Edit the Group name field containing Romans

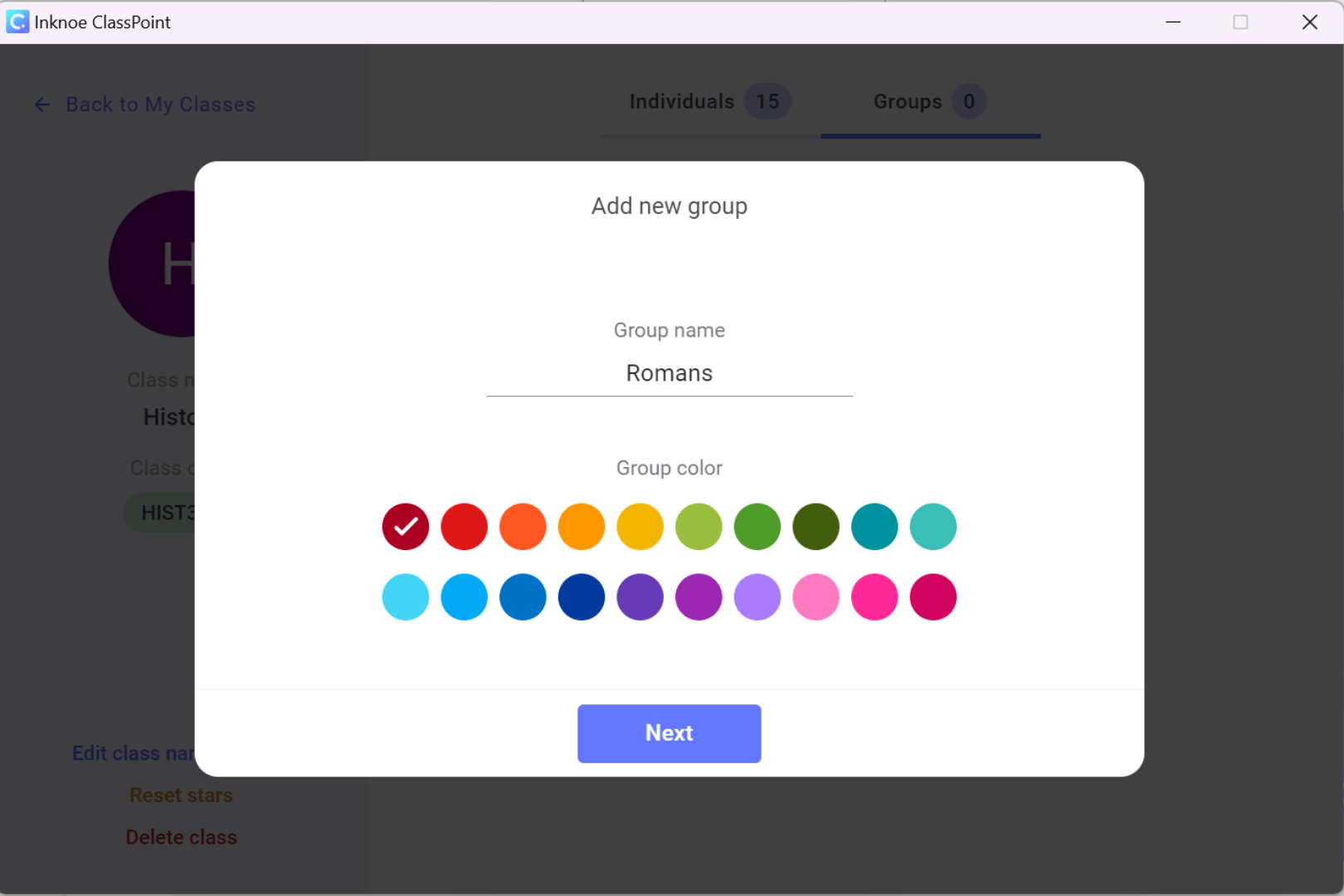tap(670, 374)
